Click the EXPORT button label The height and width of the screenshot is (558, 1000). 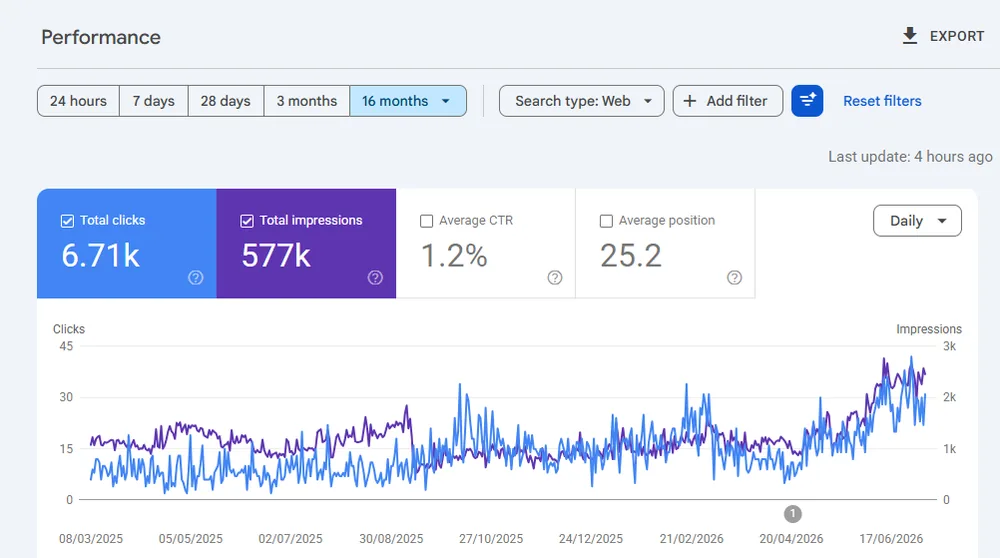pos(957,36)
